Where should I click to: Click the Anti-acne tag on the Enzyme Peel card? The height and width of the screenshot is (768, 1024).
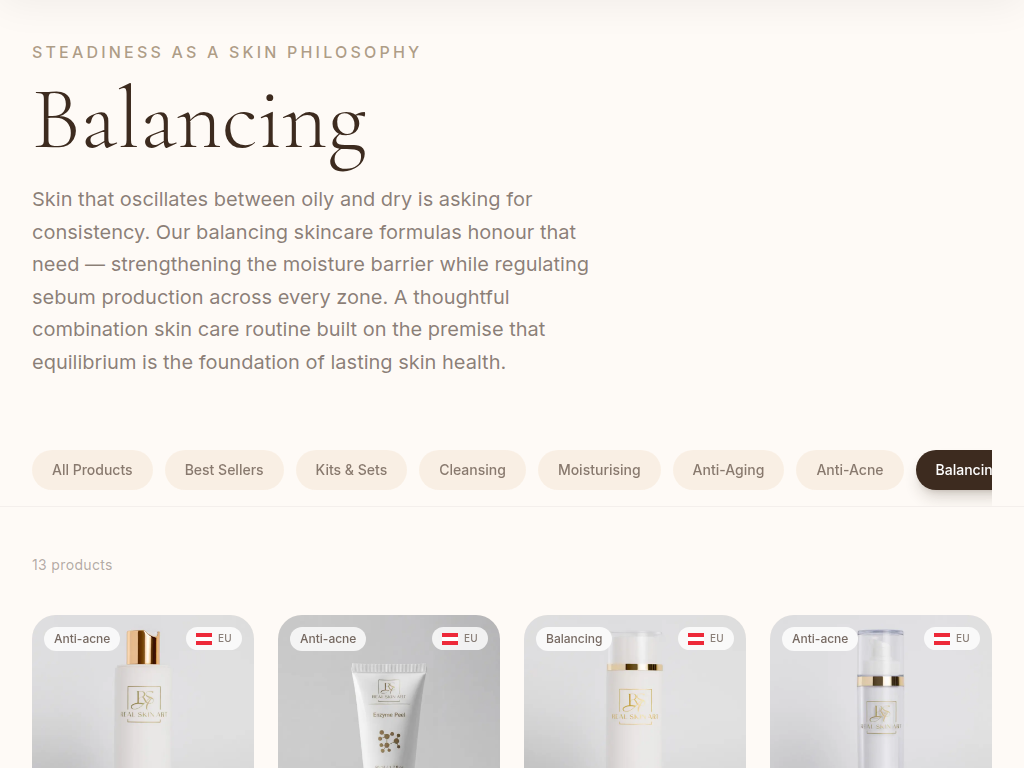(x=328, y=638)
